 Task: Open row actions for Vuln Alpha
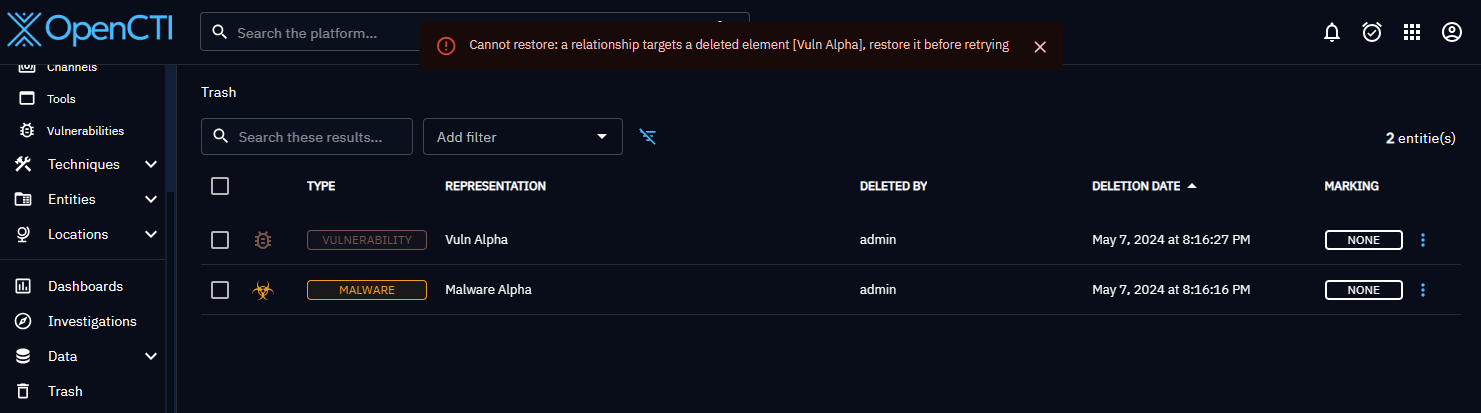[x=1423, y=240]
